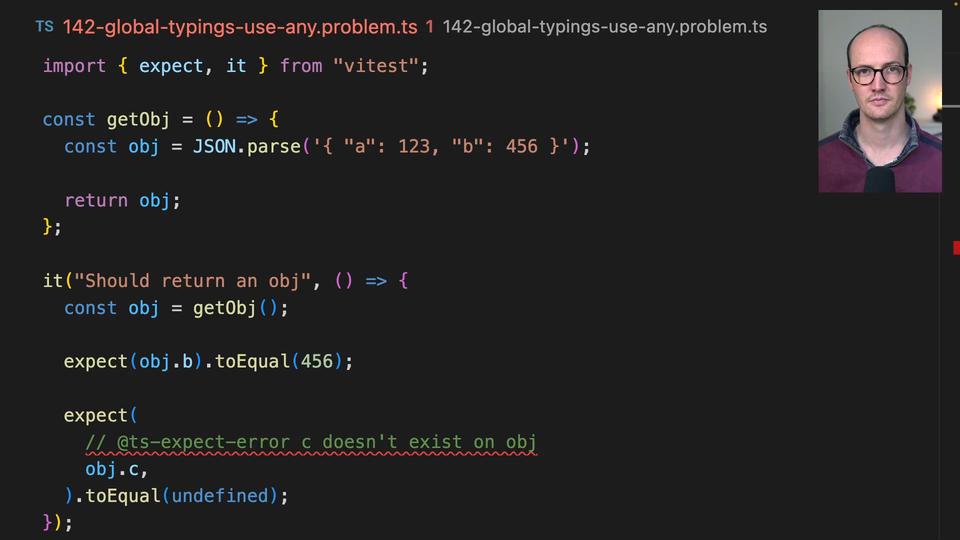The width and height of the screenshot is (960, 540).
Task: Click the gray breadcrumb file name
Action: (x=604, y=27)
